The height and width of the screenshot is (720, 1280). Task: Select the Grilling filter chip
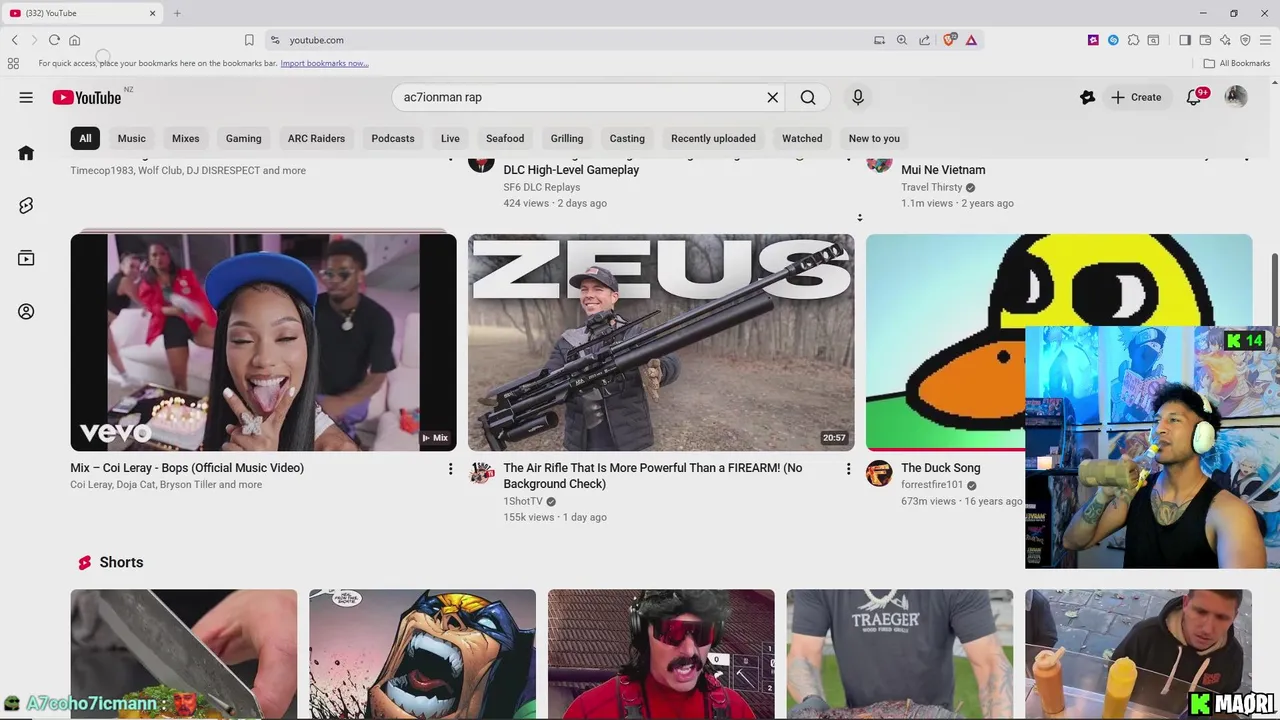[567, 138]
